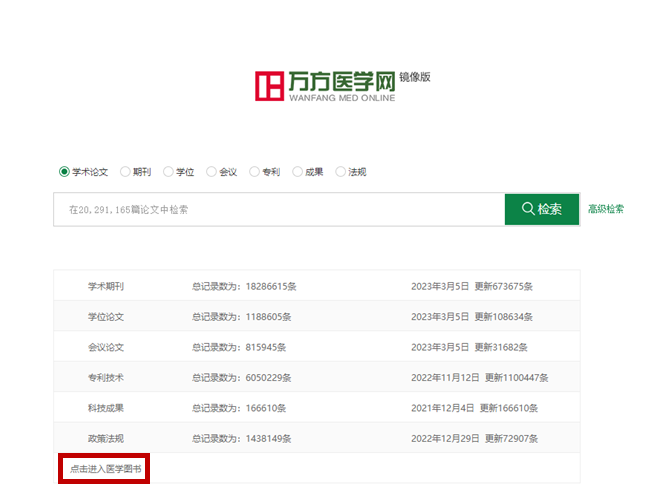This screenshot has width=654, height=492.
Task: Click the 2022年12月29日 更新72907条 text
Action: pyautogui.click(x=475, y=439)
